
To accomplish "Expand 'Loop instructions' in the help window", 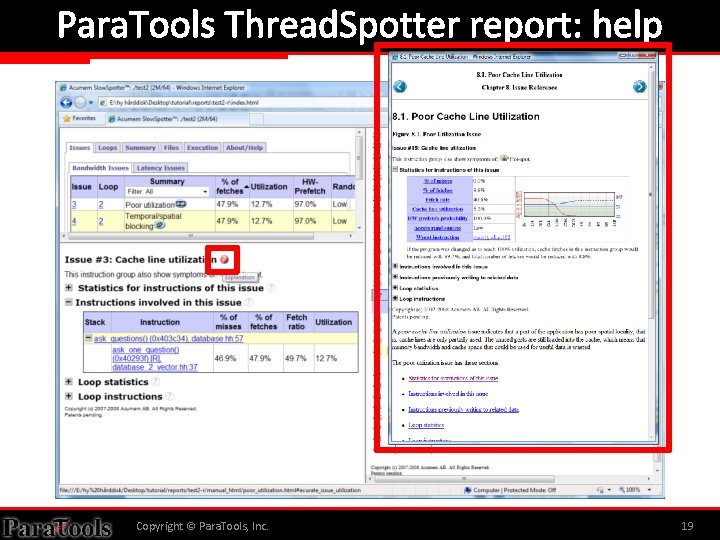I will coord(395,298).
